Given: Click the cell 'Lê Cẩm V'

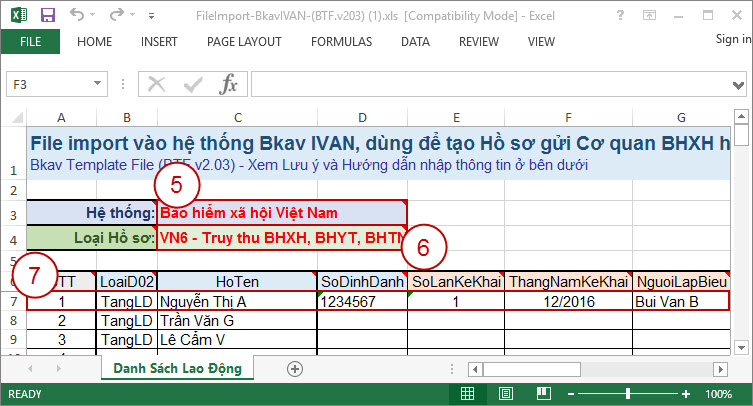Looking at the screenshot, I should 237,340.
